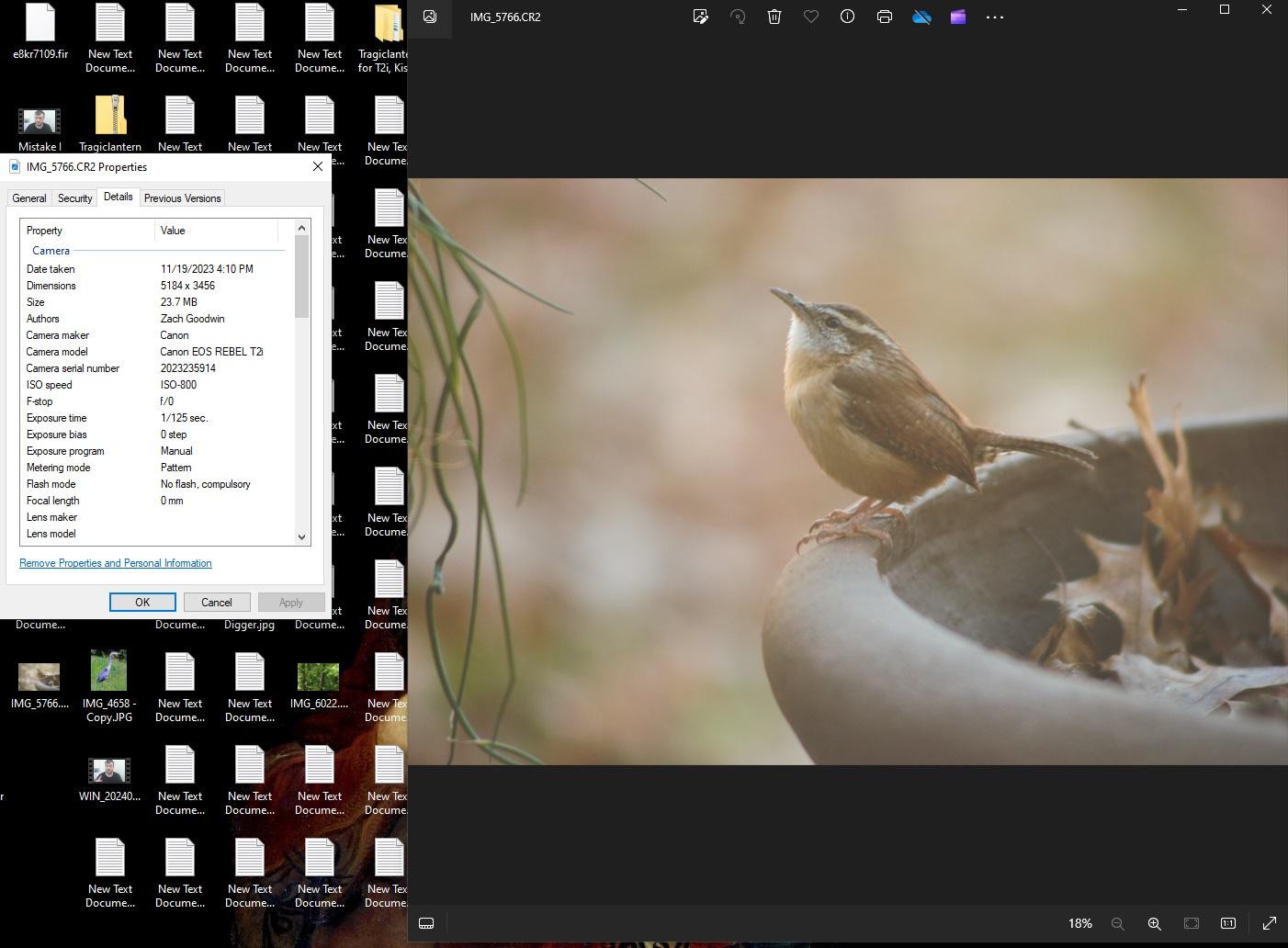Click the bird photo in the Photos viewer
Screen dimensions: 1288x948
[848, 471]
